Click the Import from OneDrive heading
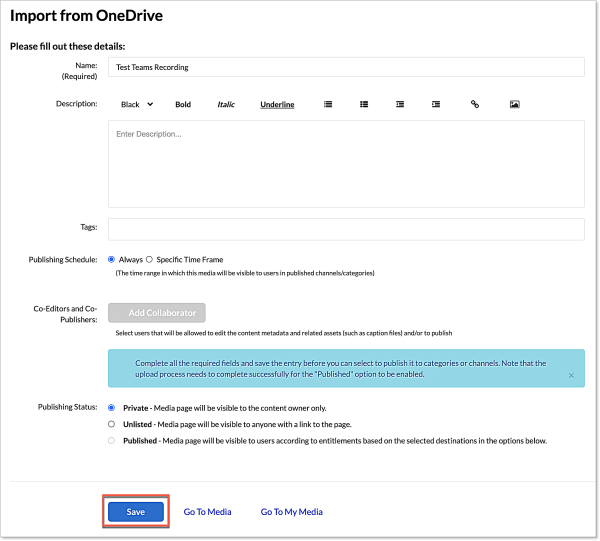 click(86, 16)
